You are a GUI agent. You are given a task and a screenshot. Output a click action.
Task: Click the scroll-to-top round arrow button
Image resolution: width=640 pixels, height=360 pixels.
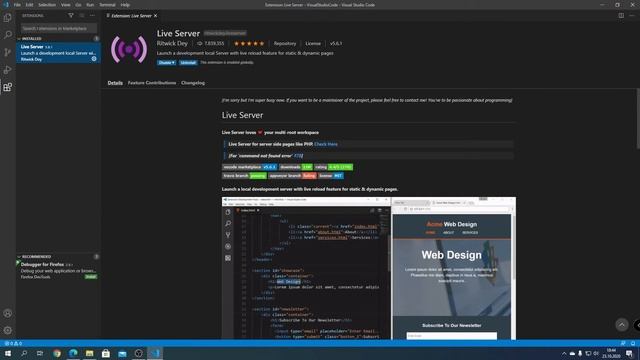click(622, 325)
